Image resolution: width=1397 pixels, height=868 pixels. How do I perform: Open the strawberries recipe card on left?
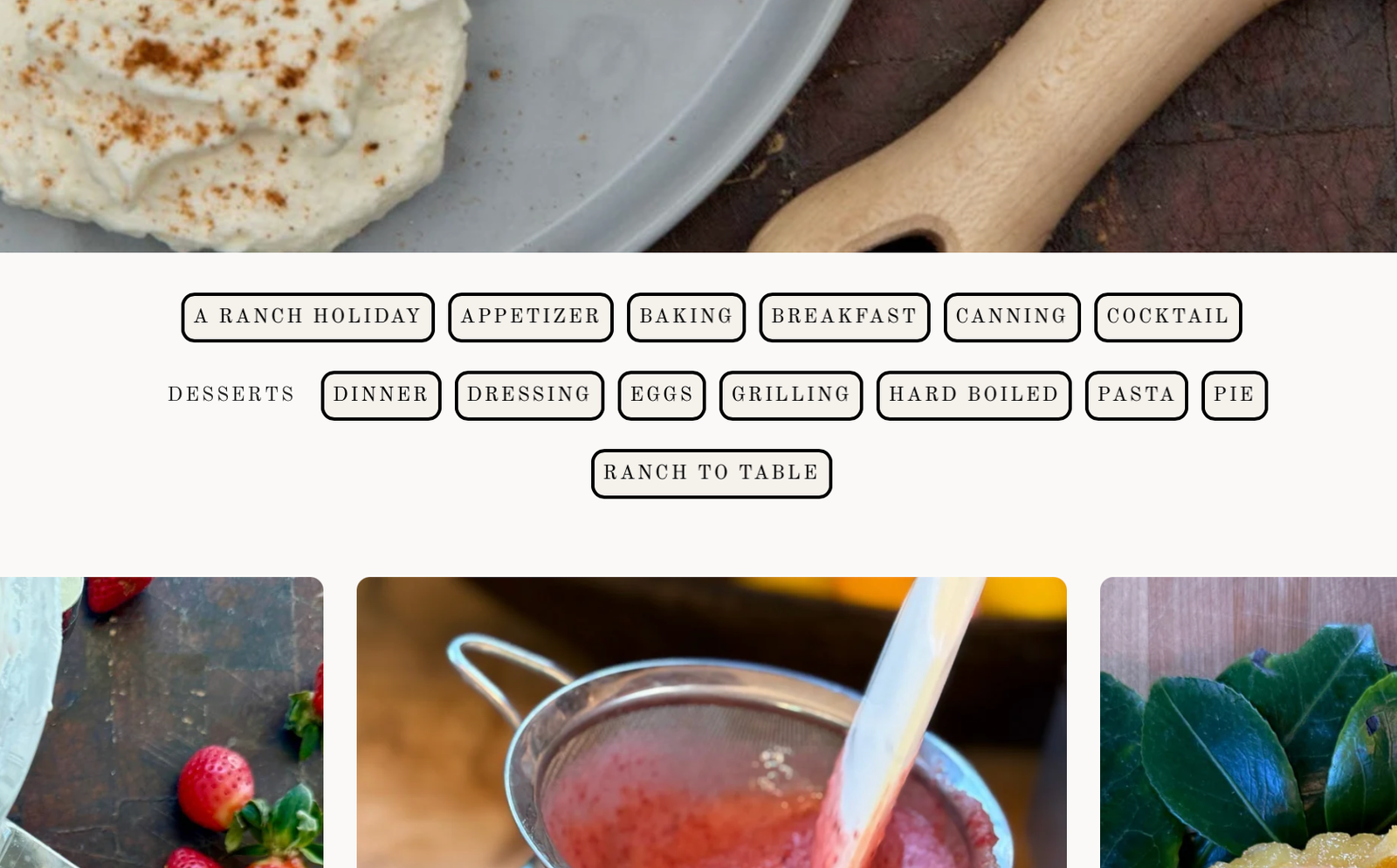point(162,722)
